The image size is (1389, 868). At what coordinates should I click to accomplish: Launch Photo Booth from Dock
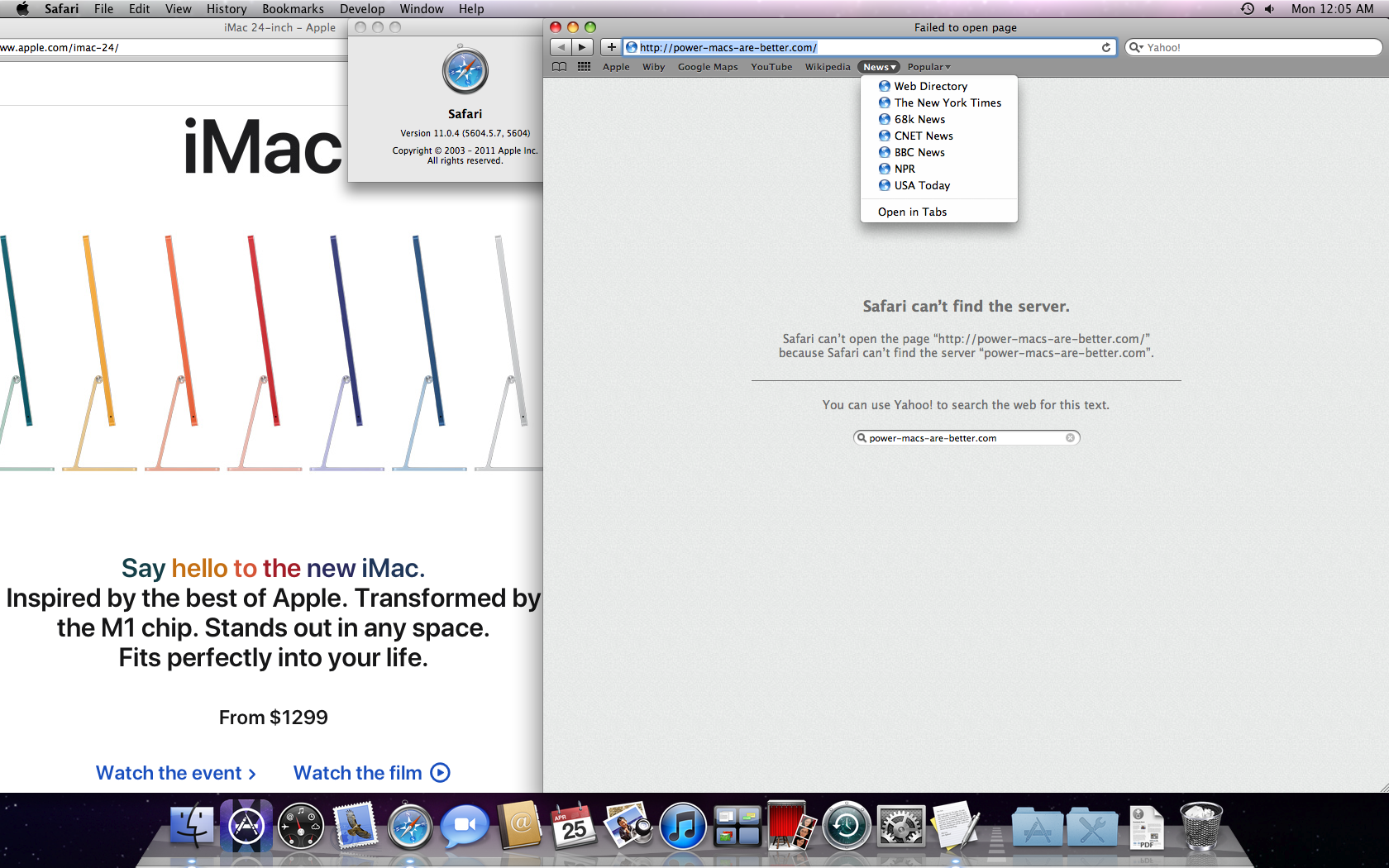point(792,826)
